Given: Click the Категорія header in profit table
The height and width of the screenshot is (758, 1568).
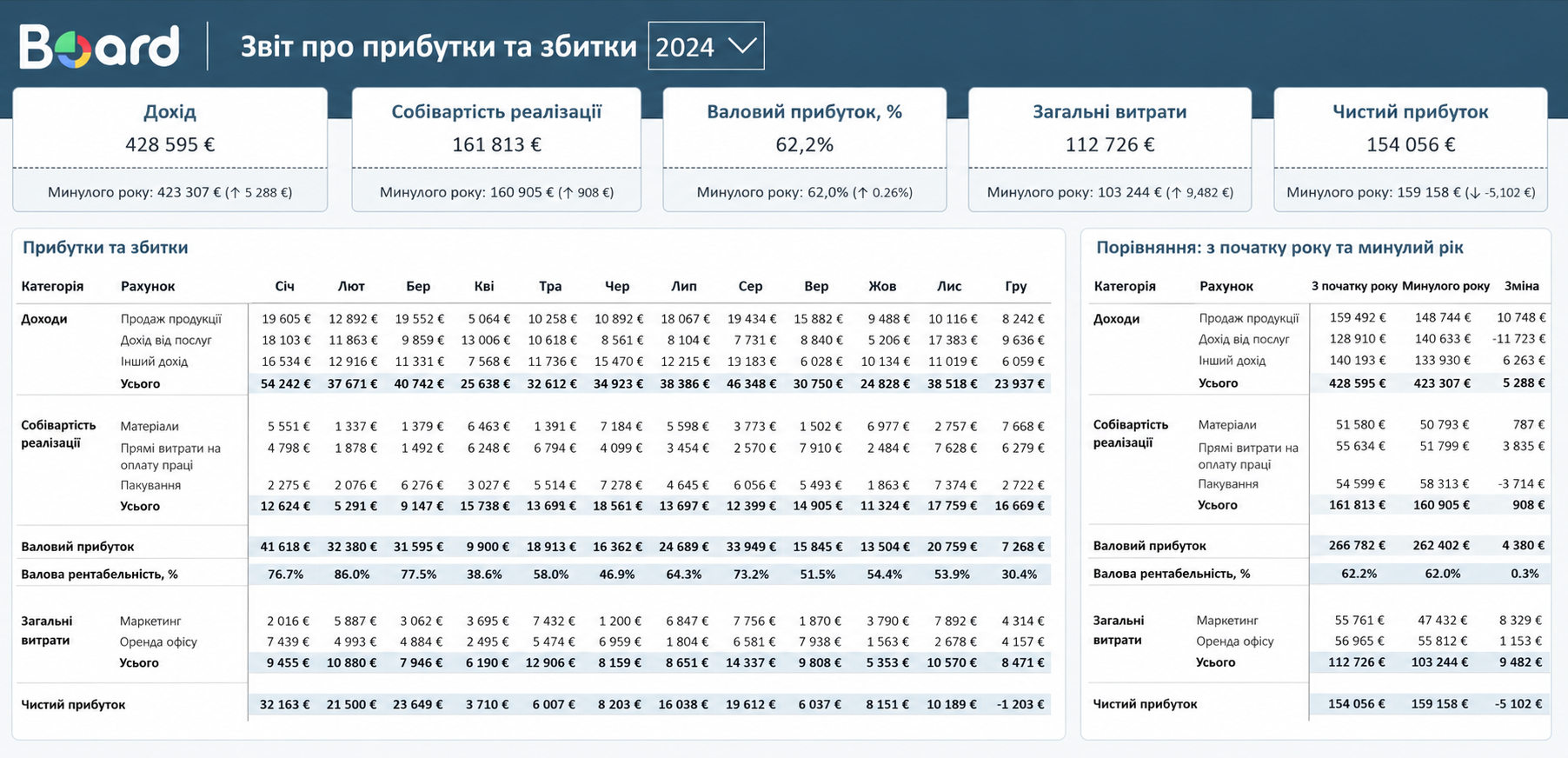Looking at the screenshot, I should (x=53, y=286).
